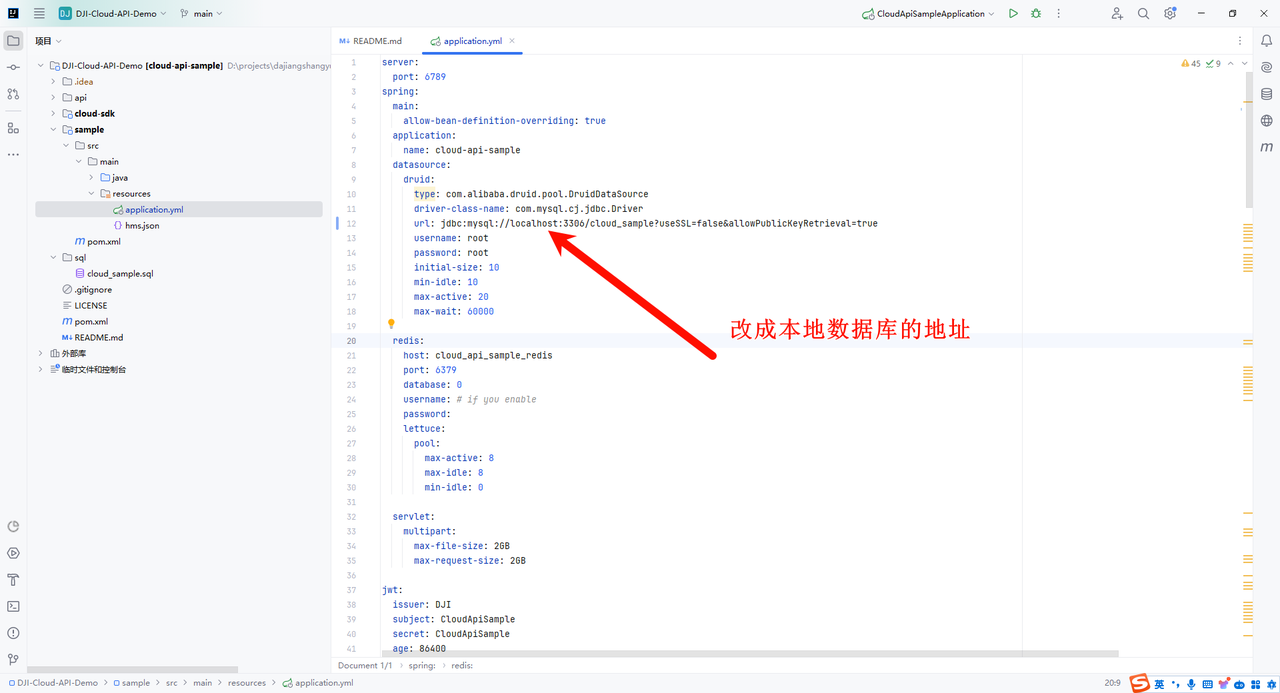Screen dimensions: 1280x693
Task: Open the DJI-Cloud-API-Demo project dropdown
Action: click(113, 14)
